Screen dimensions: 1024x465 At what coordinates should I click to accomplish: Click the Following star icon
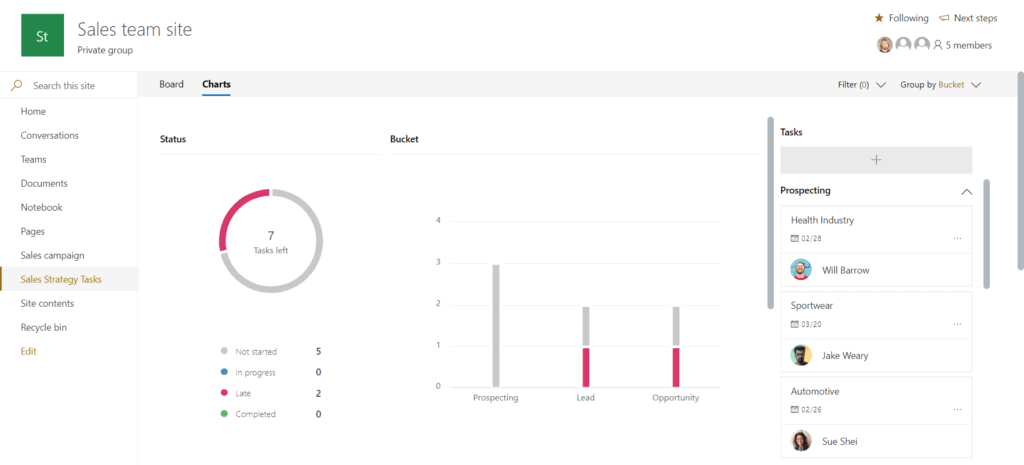tap(879, 18)
